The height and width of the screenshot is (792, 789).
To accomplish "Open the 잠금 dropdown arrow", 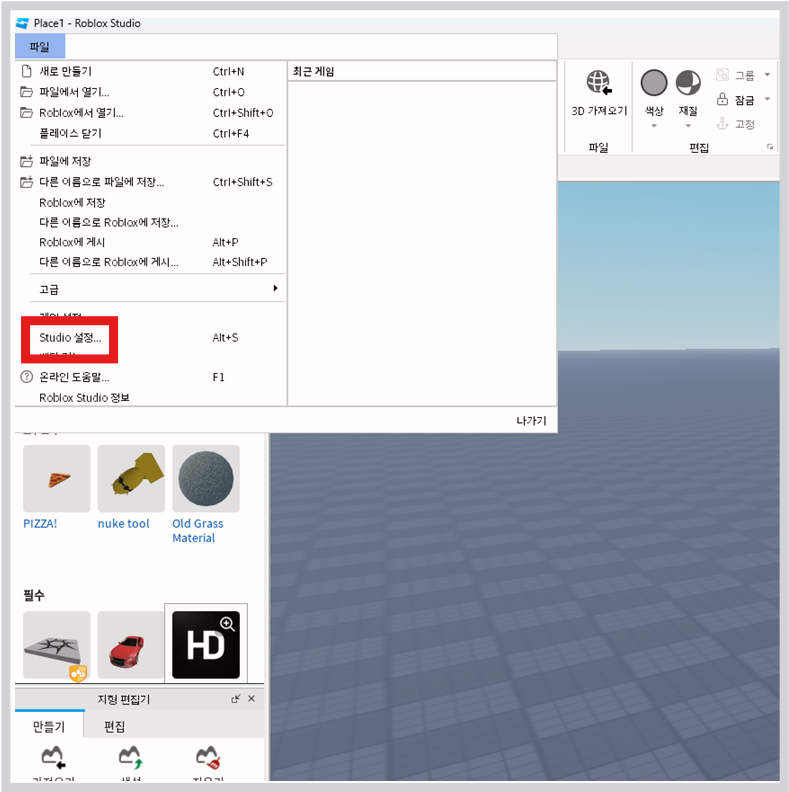I will click(x=767, y=99).
